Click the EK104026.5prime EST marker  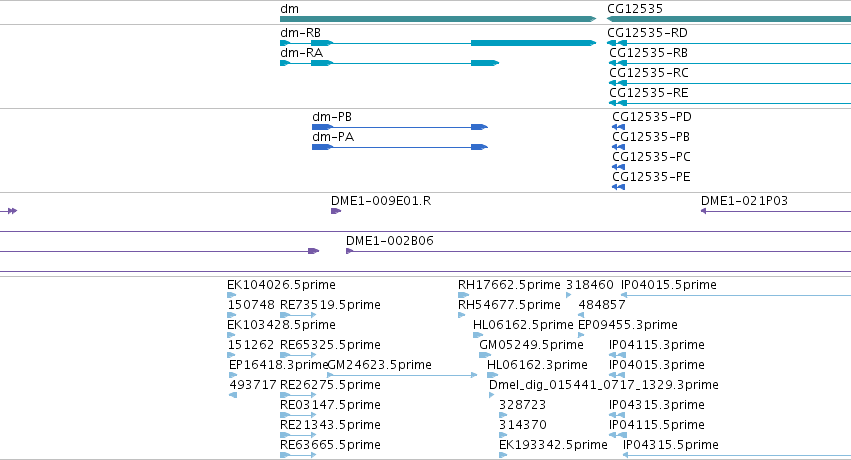(x=231, y=295)
